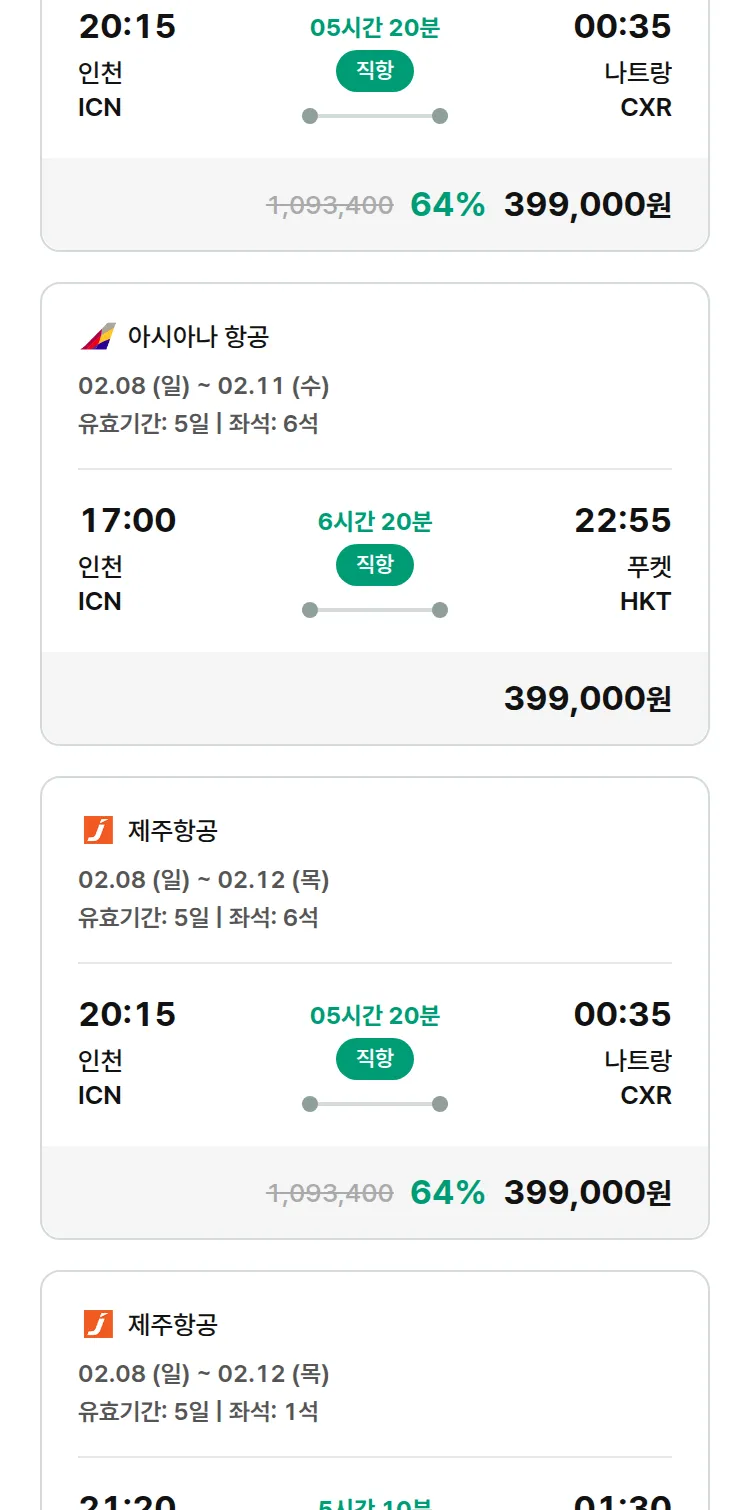Tap the 64% discount in the topmost card
Viewport: 750px width, 1510px height.
click(x=447, y=205)
